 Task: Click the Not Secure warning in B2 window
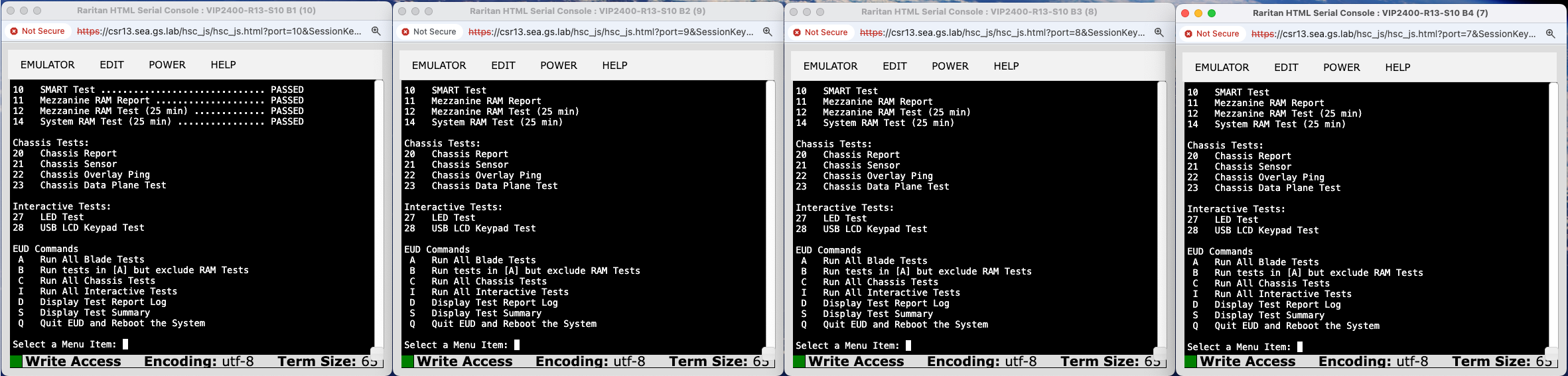[429, 32]
